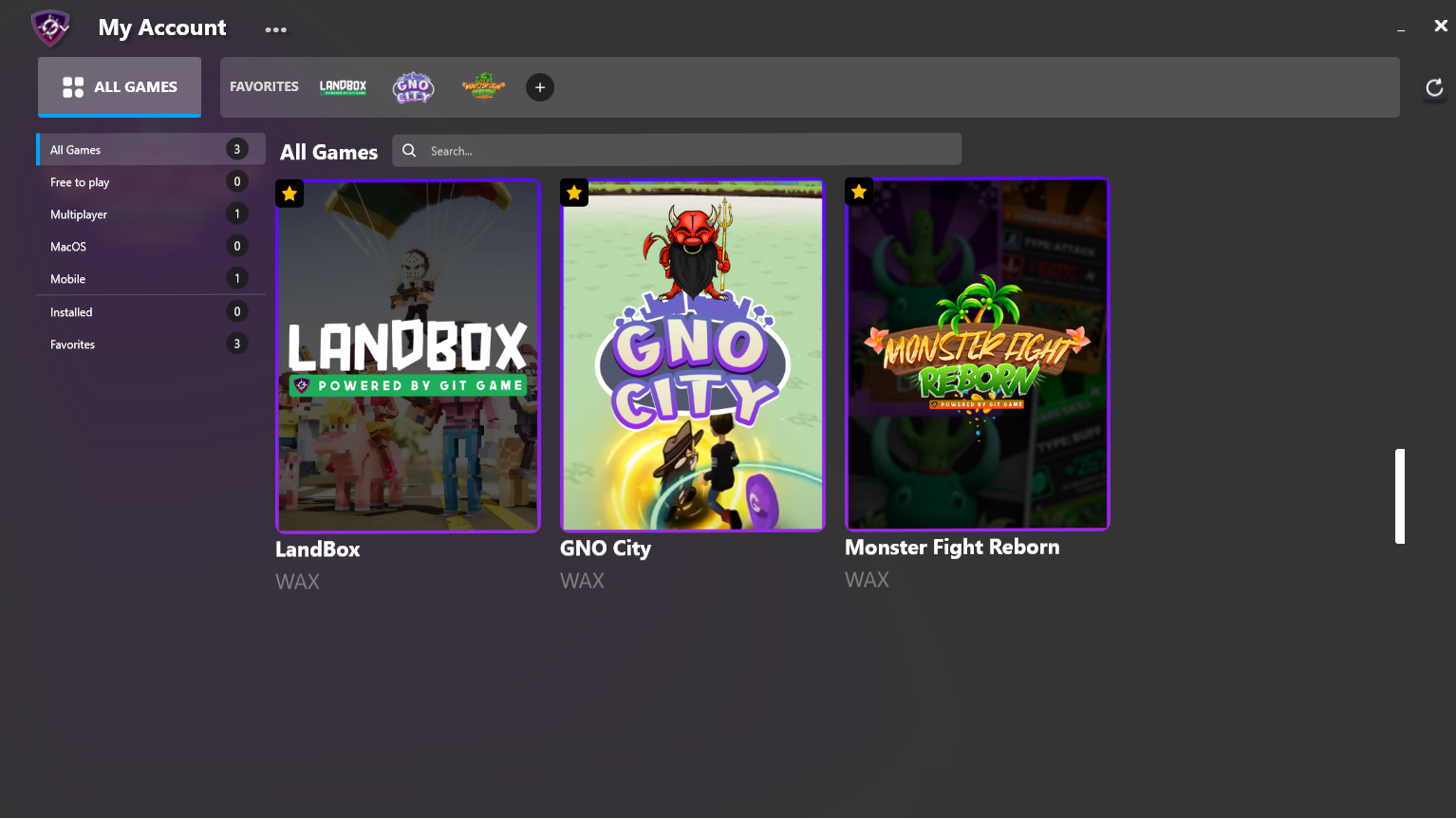Toggle Monster Fight Reborn favorite star

pyautogui.click(x=859, y=192)
